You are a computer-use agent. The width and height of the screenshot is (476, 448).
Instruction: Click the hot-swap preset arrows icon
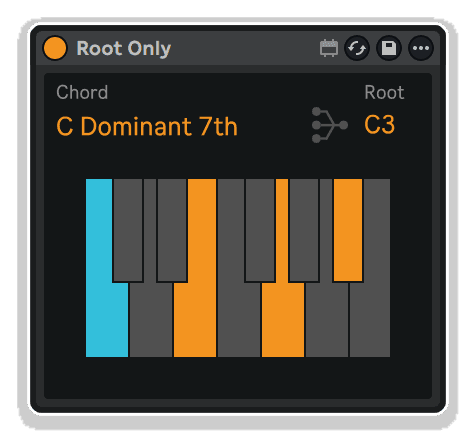(357, 48)
